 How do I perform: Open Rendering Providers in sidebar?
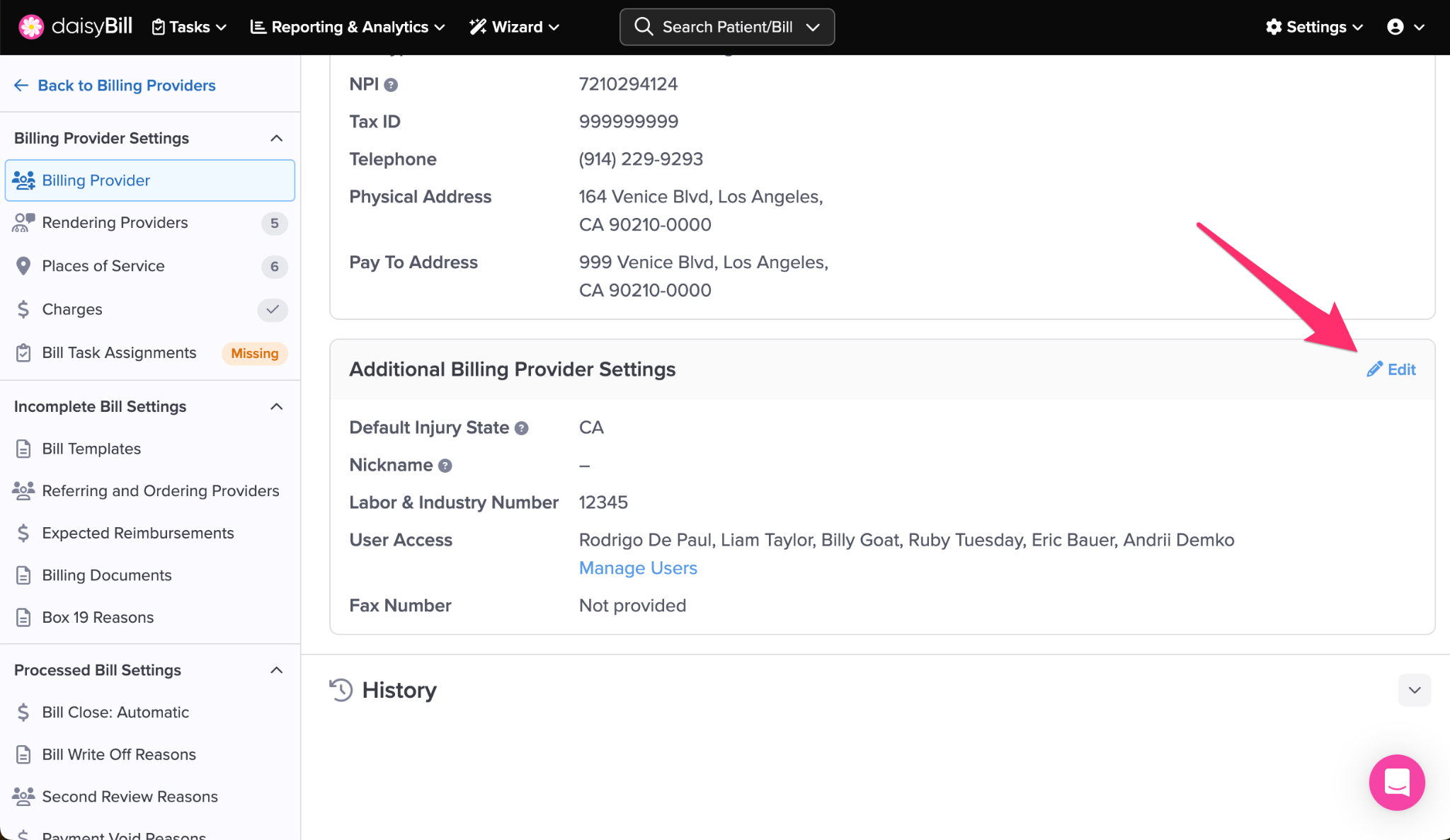pos(115,223)
